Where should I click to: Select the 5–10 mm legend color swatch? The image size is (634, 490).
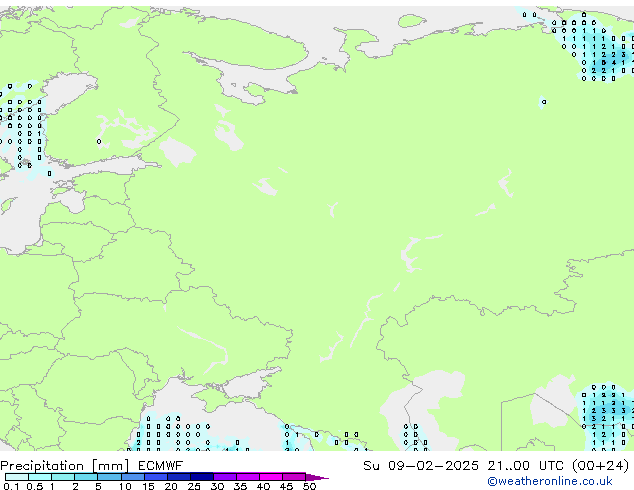[x=109, y=477]
